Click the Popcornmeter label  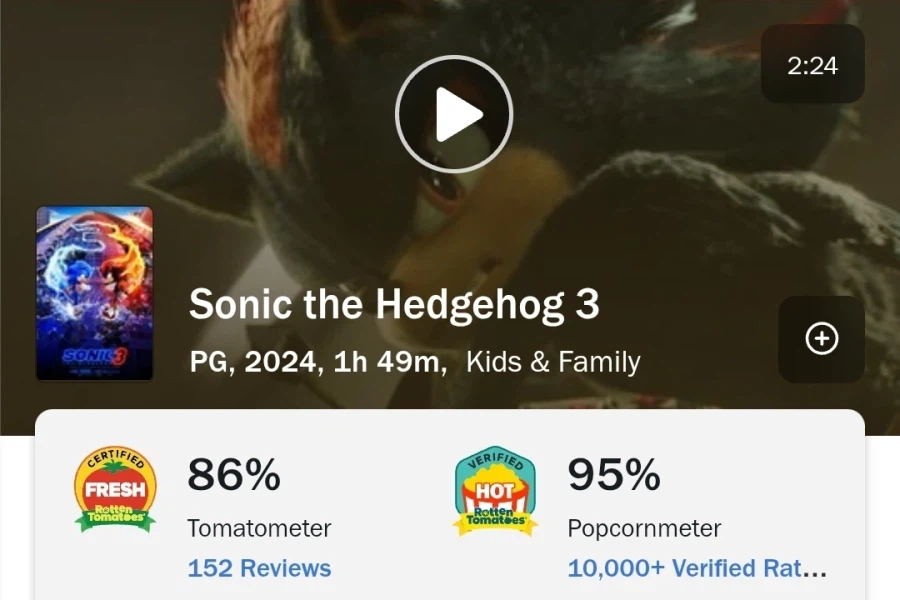(644, 528)
